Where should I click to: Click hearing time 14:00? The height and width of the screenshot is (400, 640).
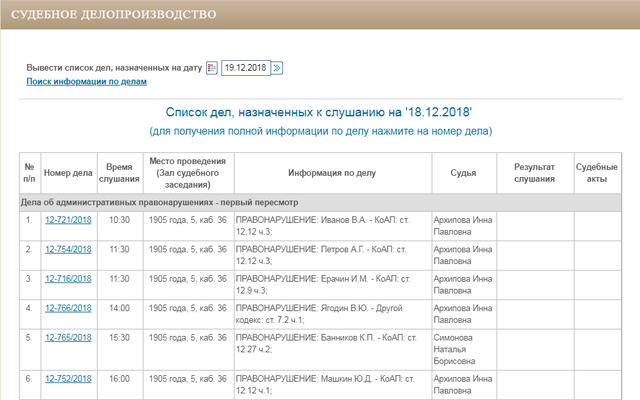pyautogui.click(x=119, y=308)
